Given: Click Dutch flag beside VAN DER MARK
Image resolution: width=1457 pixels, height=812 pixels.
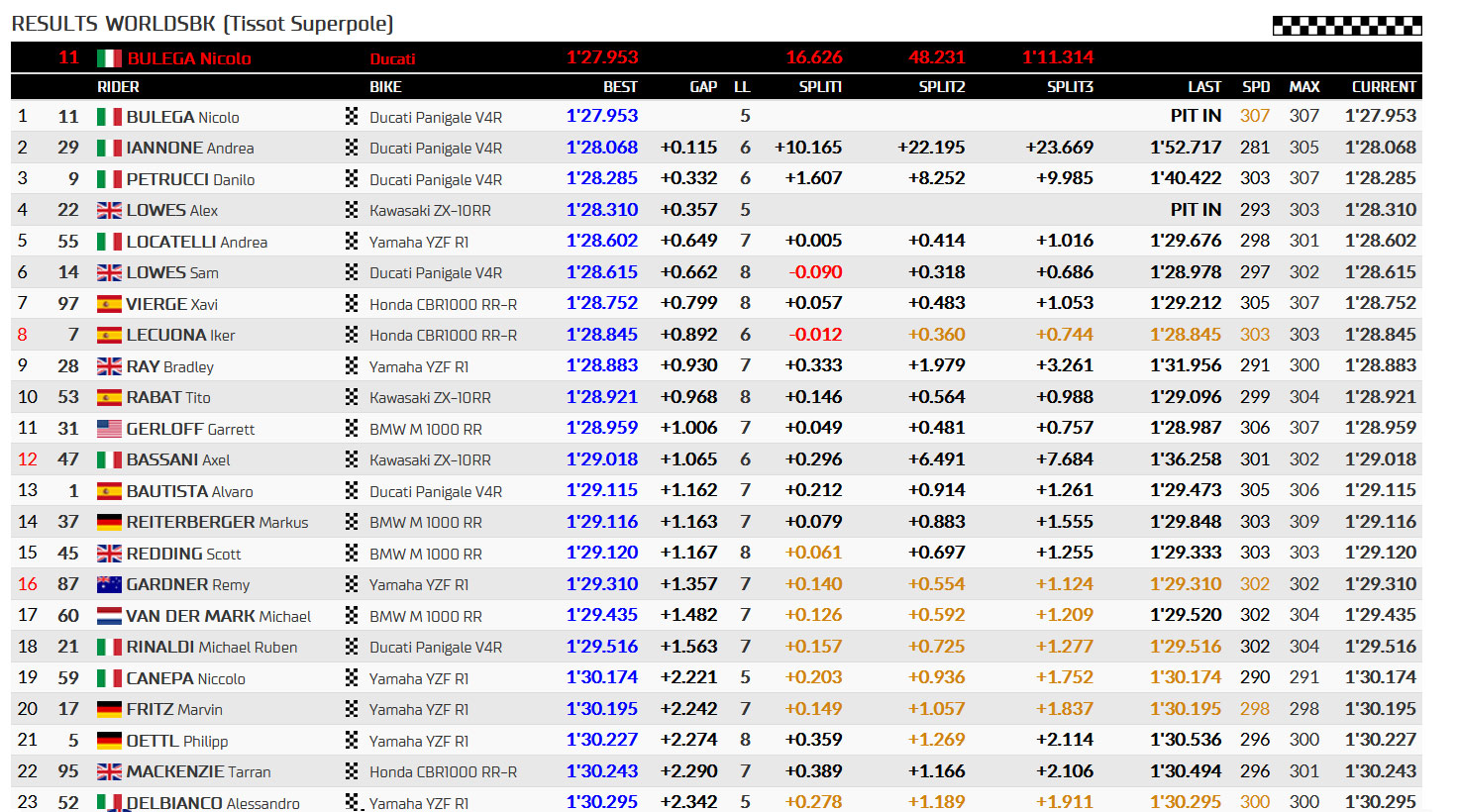Looking at the screenshot, I should click(109, 616).
